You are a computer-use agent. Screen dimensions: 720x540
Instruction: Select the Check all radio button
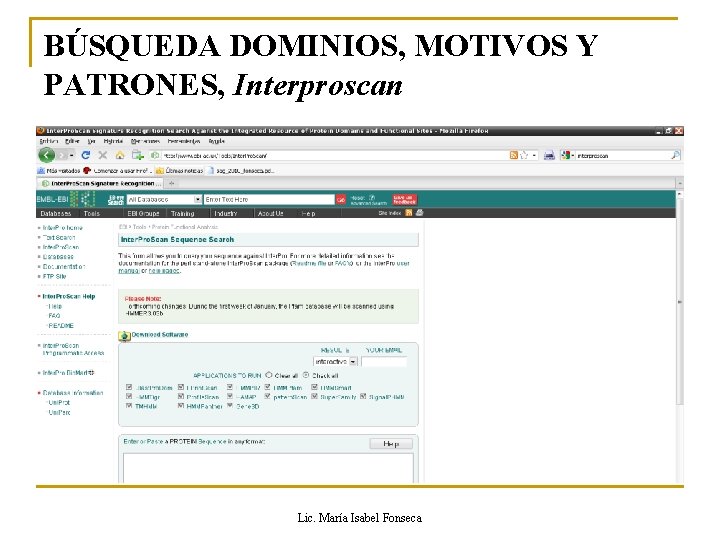306,375
